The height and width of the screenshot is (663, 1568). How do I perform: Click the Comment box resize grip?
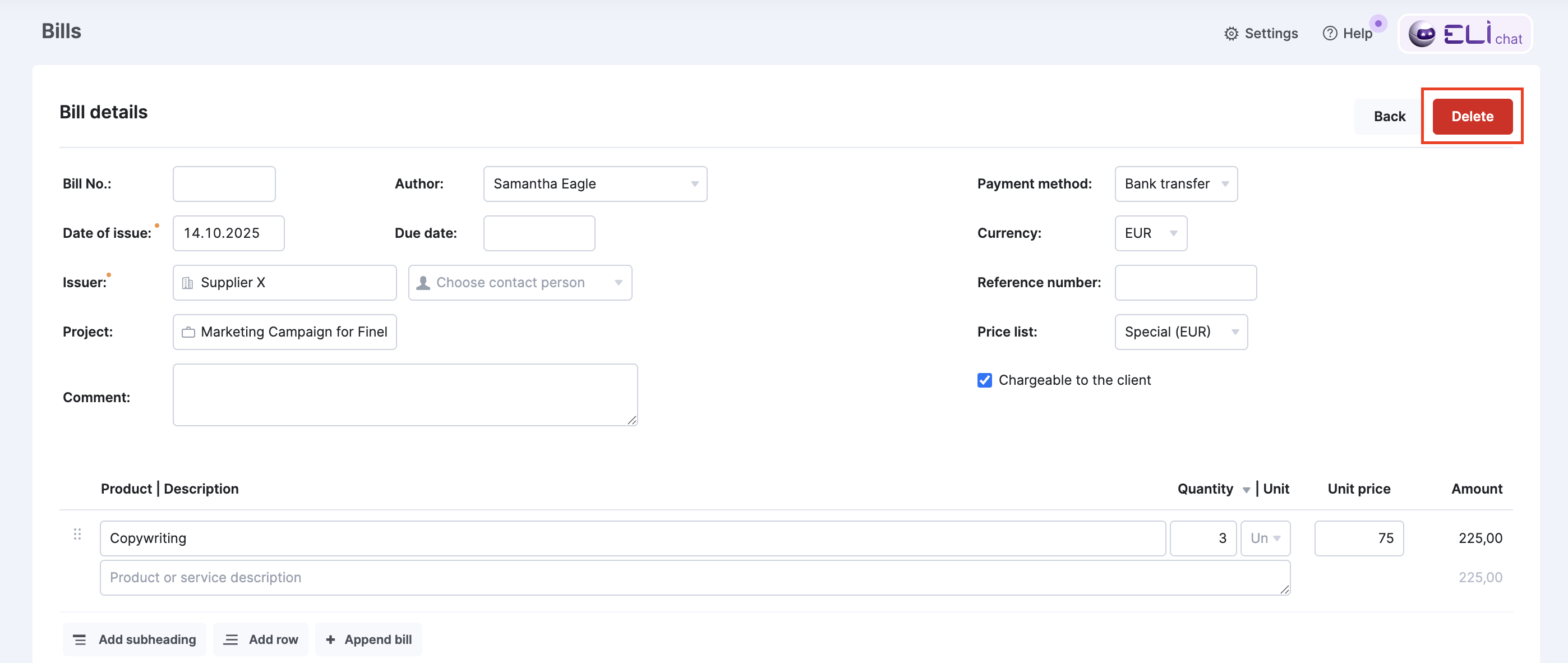click(632, 420)
